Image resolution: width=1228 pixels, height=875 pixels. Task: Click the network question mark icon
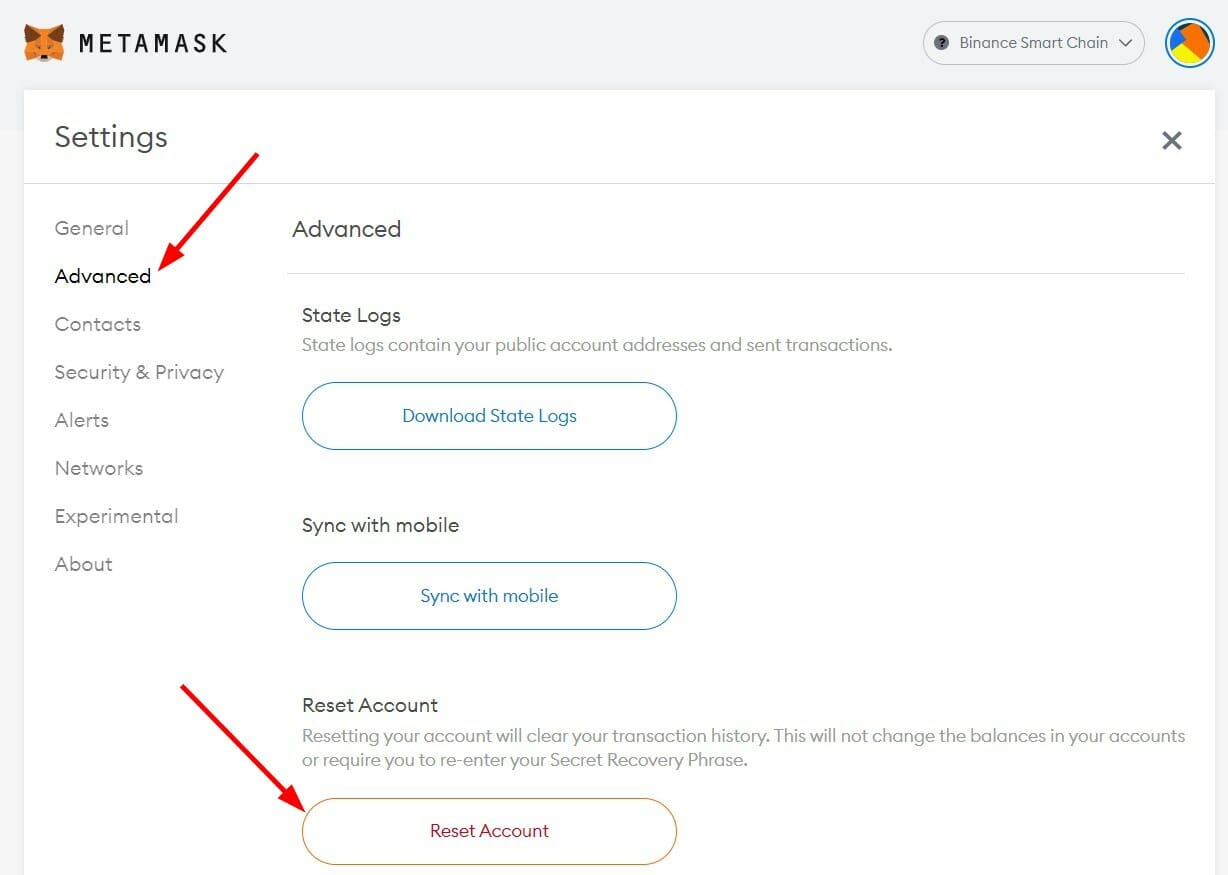tap(941, 43)
